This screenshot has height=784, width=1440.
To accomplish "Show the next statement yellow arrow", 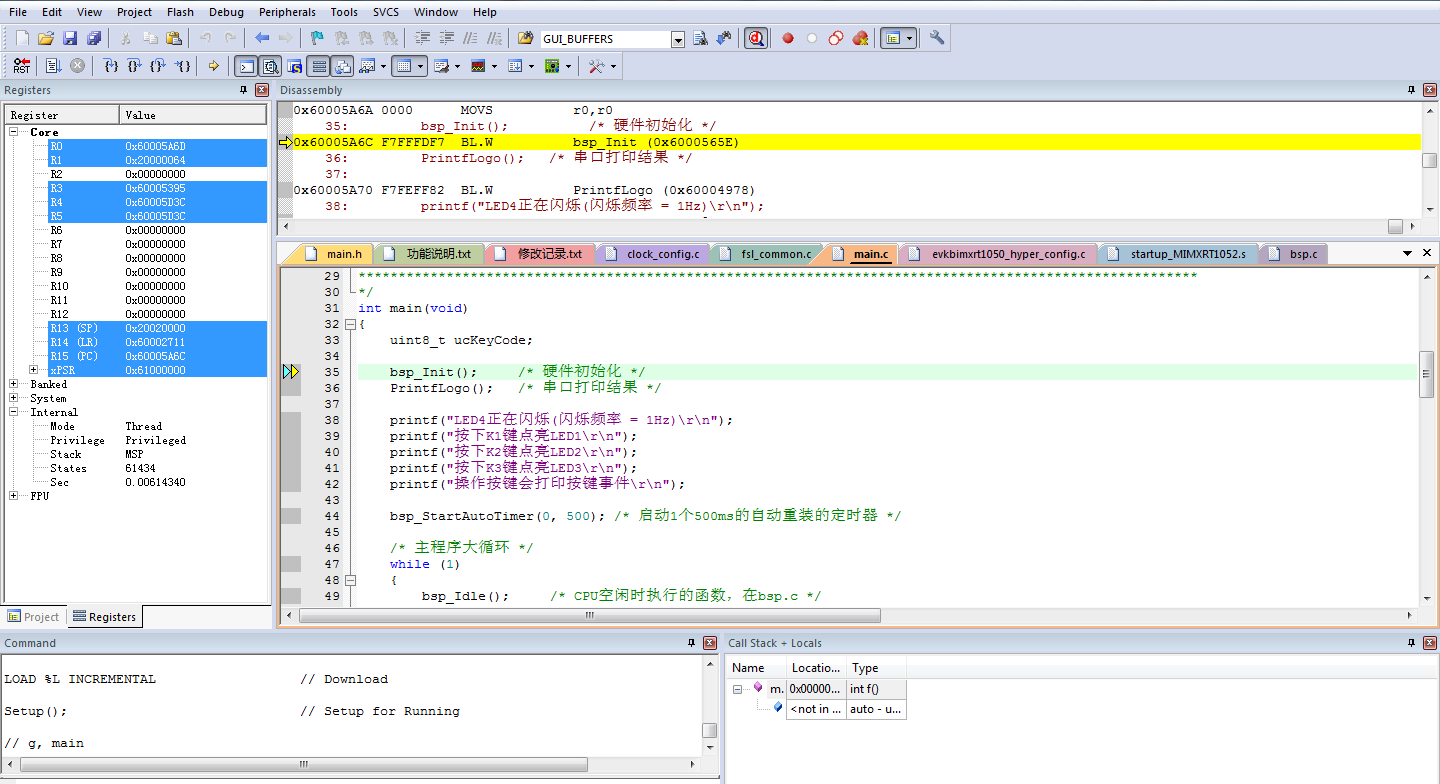I will pyautogui.click(x=214, y=66).
